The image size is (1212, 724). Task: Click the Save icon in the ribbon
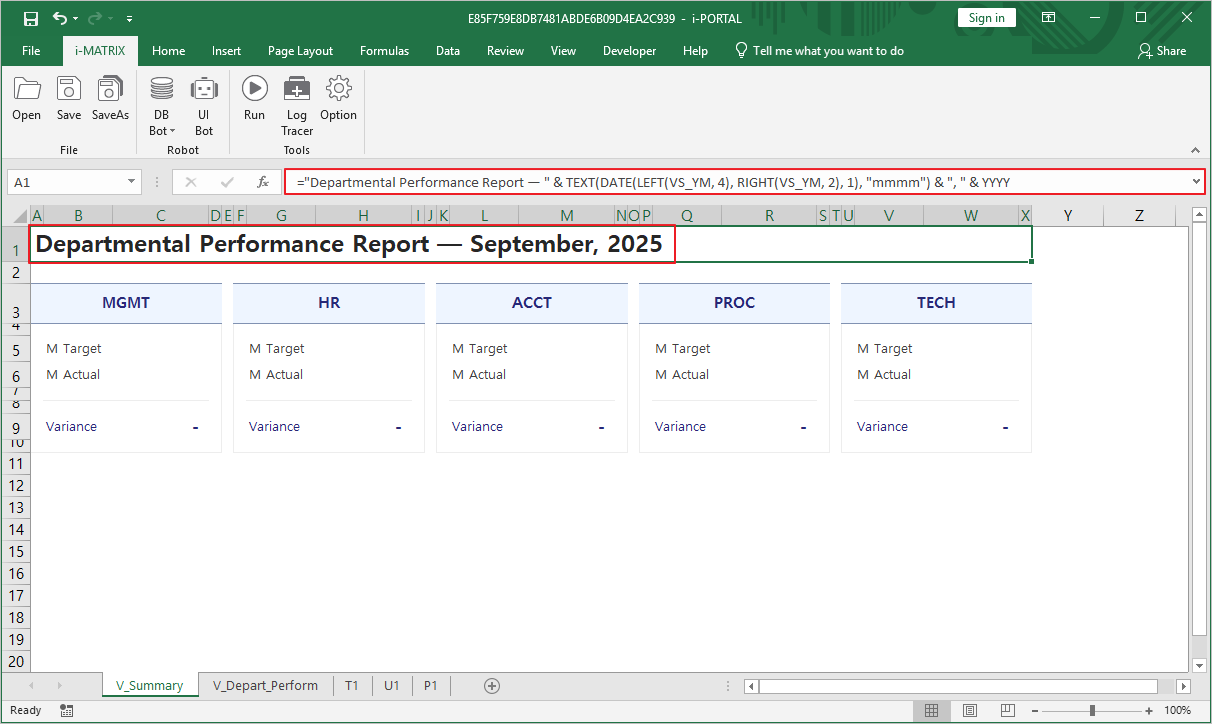(x=68, y=100)
